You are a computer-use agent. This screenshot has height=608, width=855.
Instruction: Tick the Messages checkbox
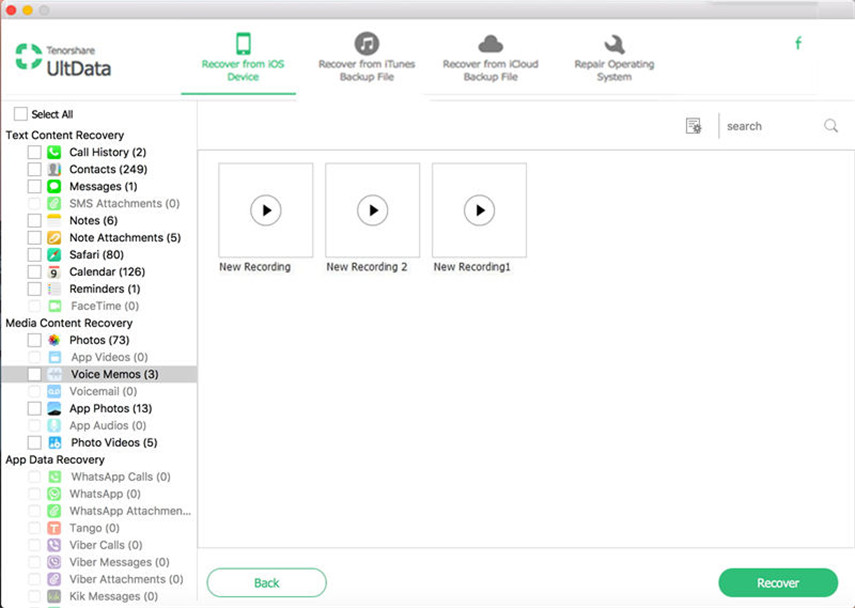pos(34,186)
